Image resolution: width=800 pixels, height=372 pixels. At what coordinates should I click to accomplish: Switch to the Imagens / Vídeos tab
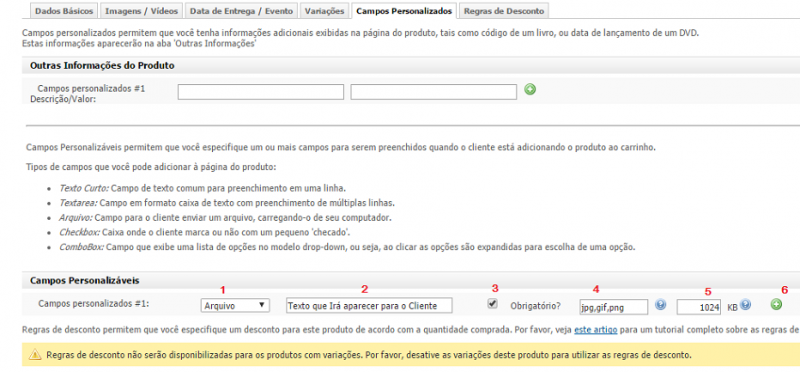pos(141,11)
